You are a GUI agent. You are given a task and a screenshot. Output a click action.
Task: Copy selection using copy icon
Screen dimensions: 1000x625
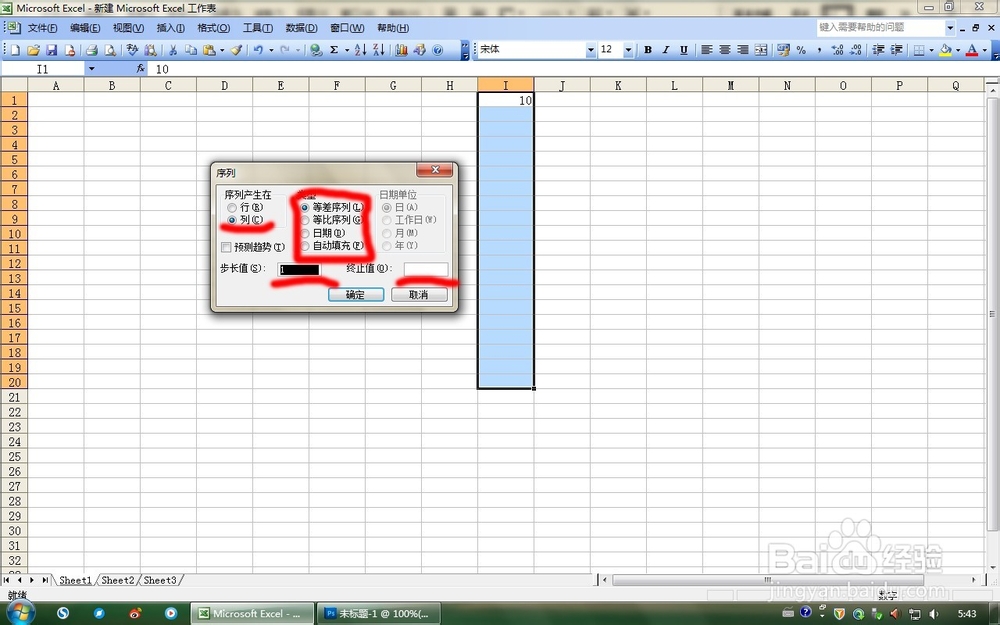[x=191, y=50]
